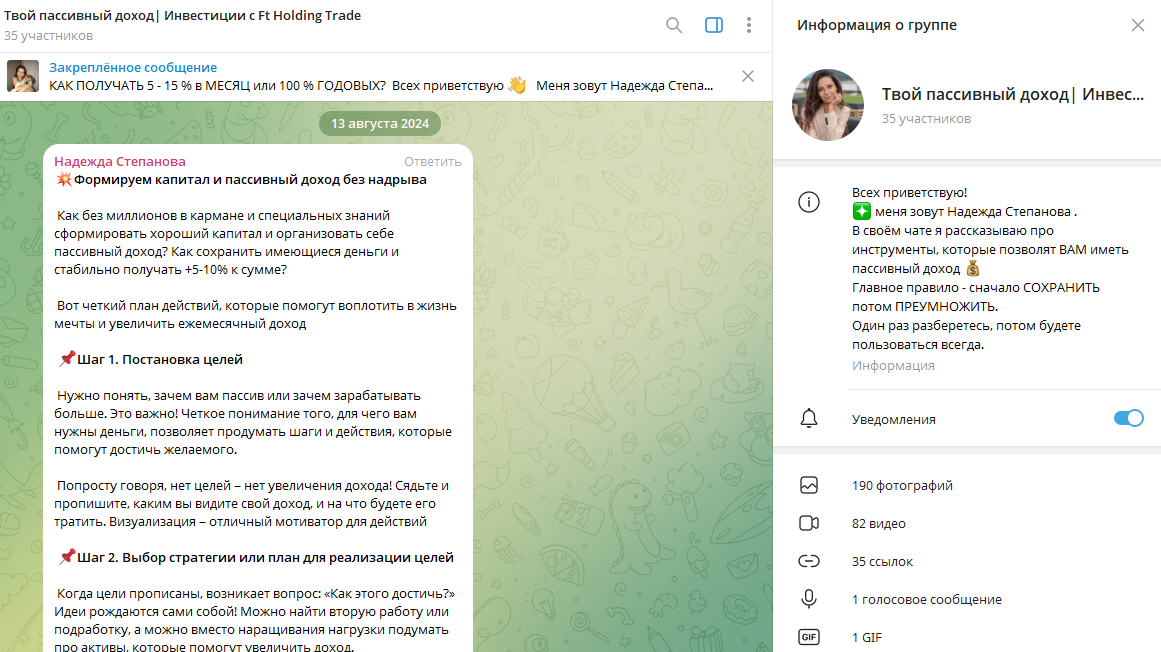Image resolution: width=1161 pixels, height=652 pixels.
Task: Click 'Уведомления' label
Action: tap(894, 420)
